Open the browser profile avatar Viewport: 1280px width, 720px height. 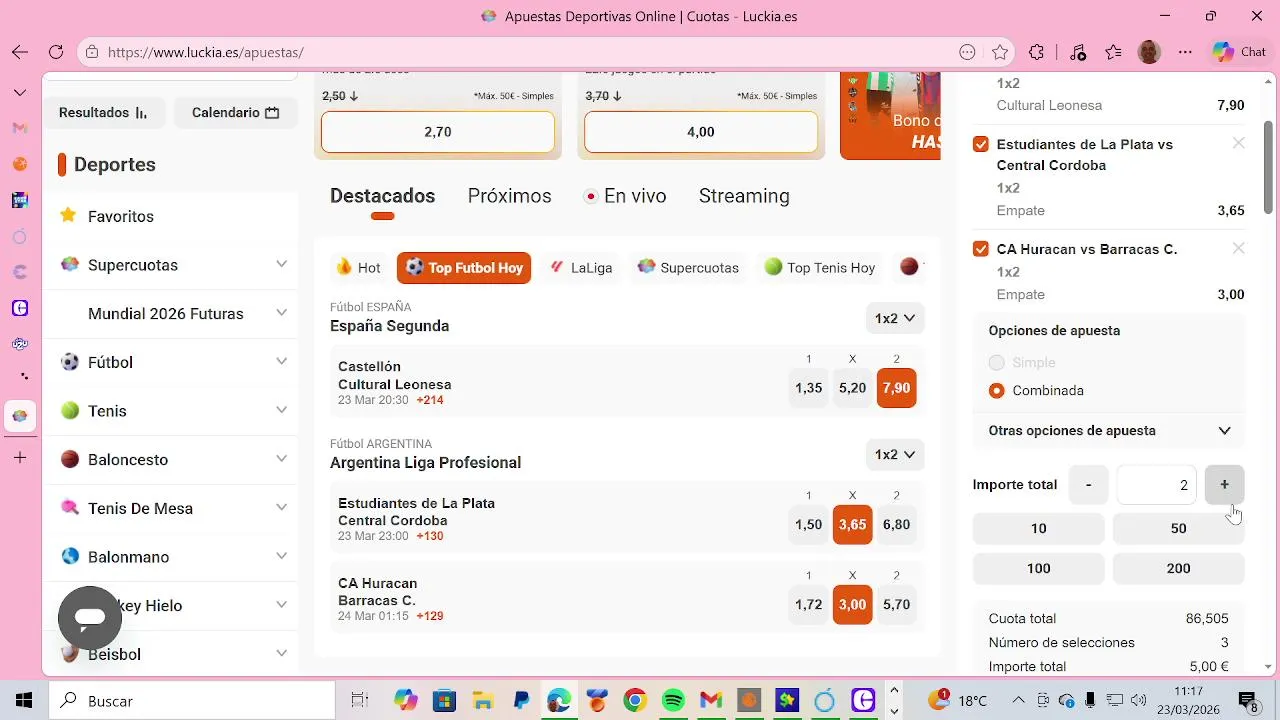[x=1150, y=52]
